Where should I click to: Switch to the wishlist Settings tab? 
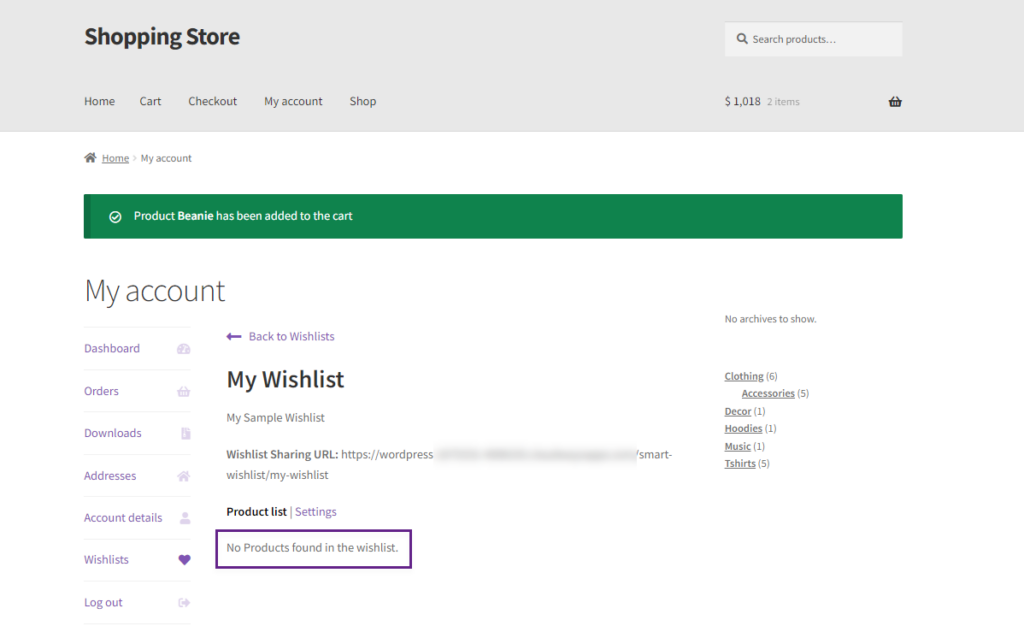point(315,512)
